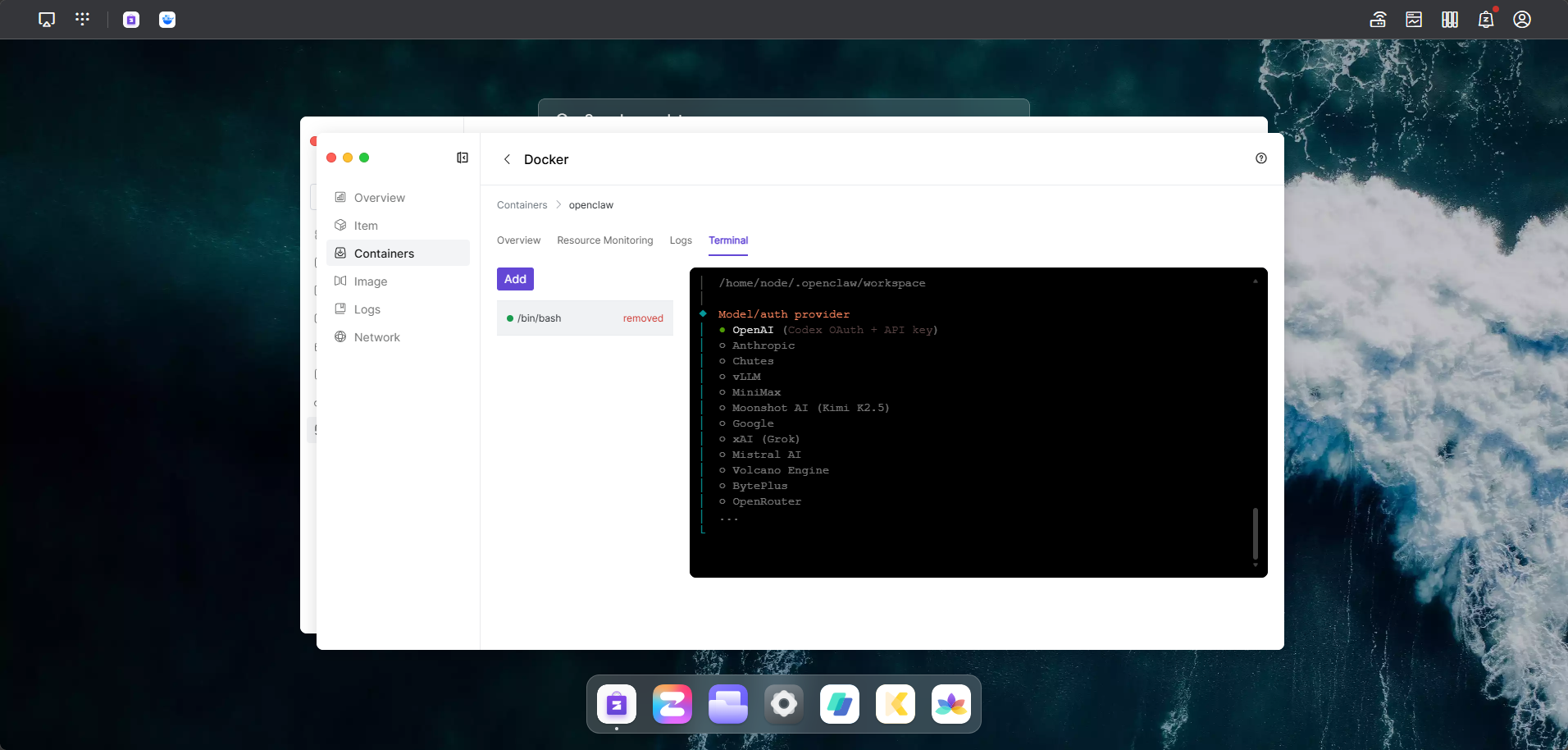Select the Anthropic provider option
The width and height of the screenshot is (1568, 750).
(x=763, y=345)
